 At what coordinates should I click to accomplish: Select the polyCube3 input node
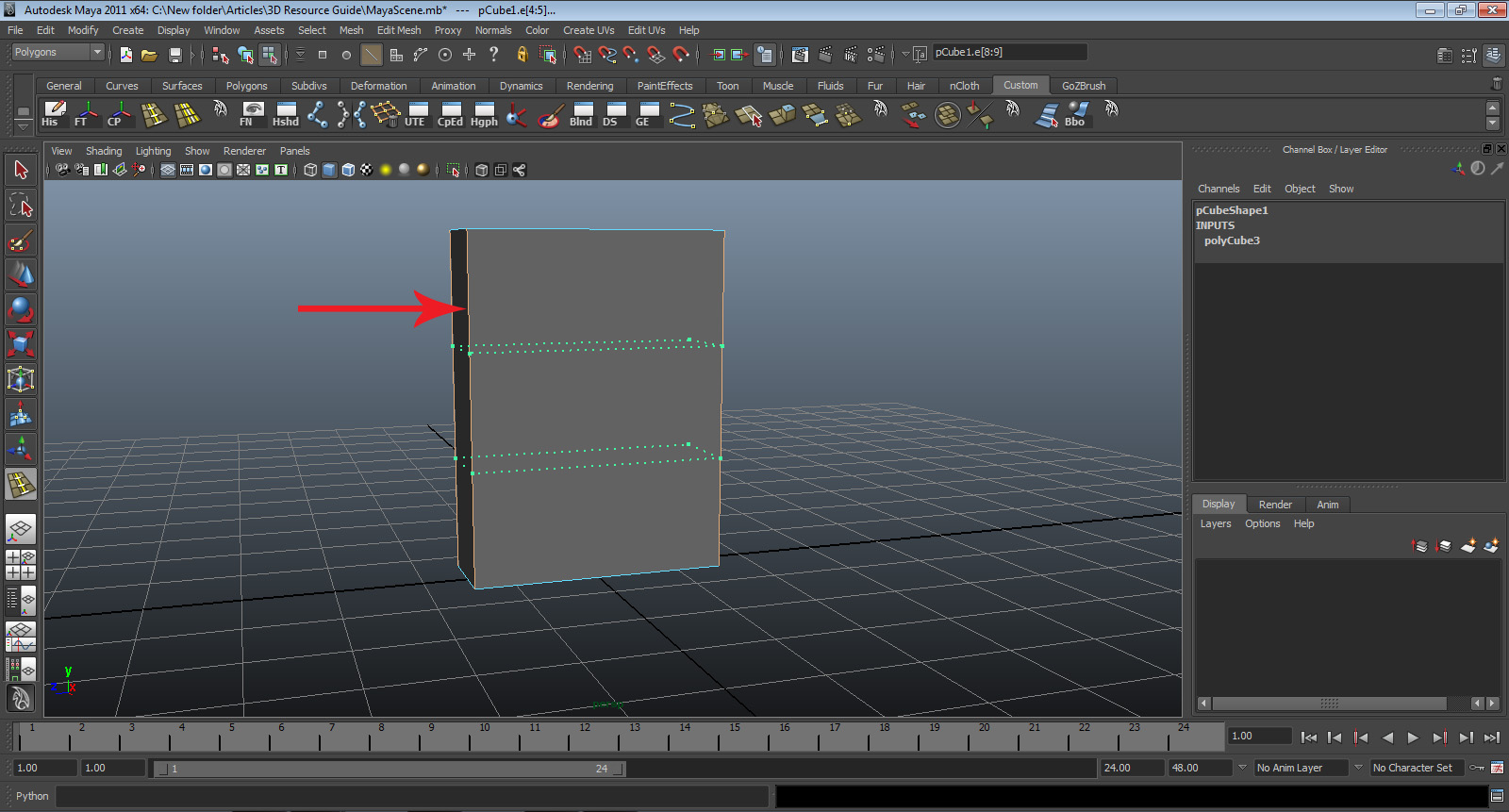coord(1232,240)
